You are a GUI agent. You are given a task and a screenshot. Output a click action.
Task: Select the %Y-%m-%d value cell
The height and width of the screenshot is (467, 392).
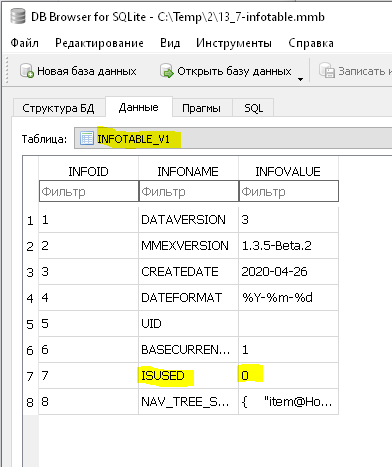coord(288,298)
